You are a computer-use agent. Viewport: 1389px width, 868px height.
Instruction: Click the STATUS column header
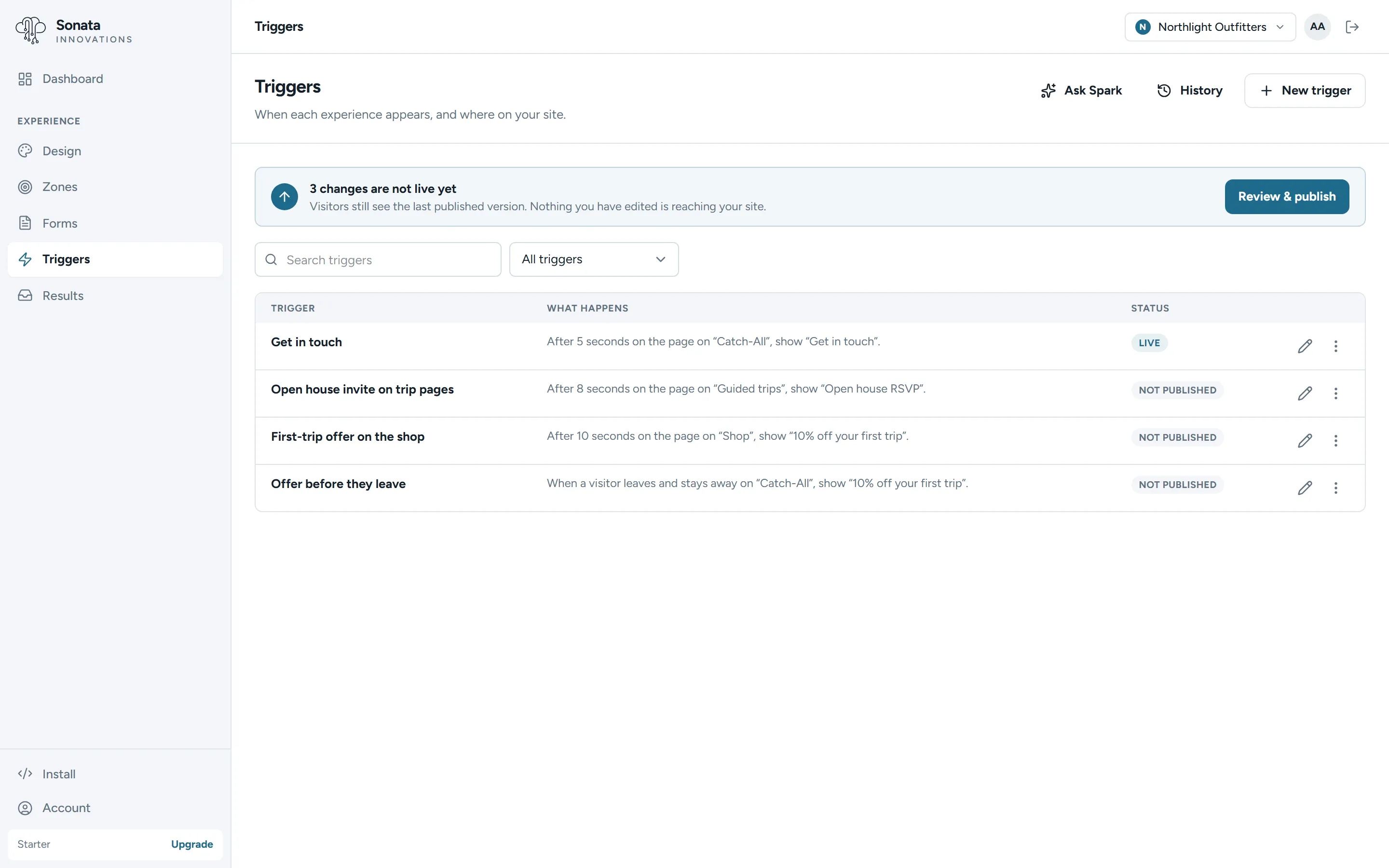coord(1150,308)
